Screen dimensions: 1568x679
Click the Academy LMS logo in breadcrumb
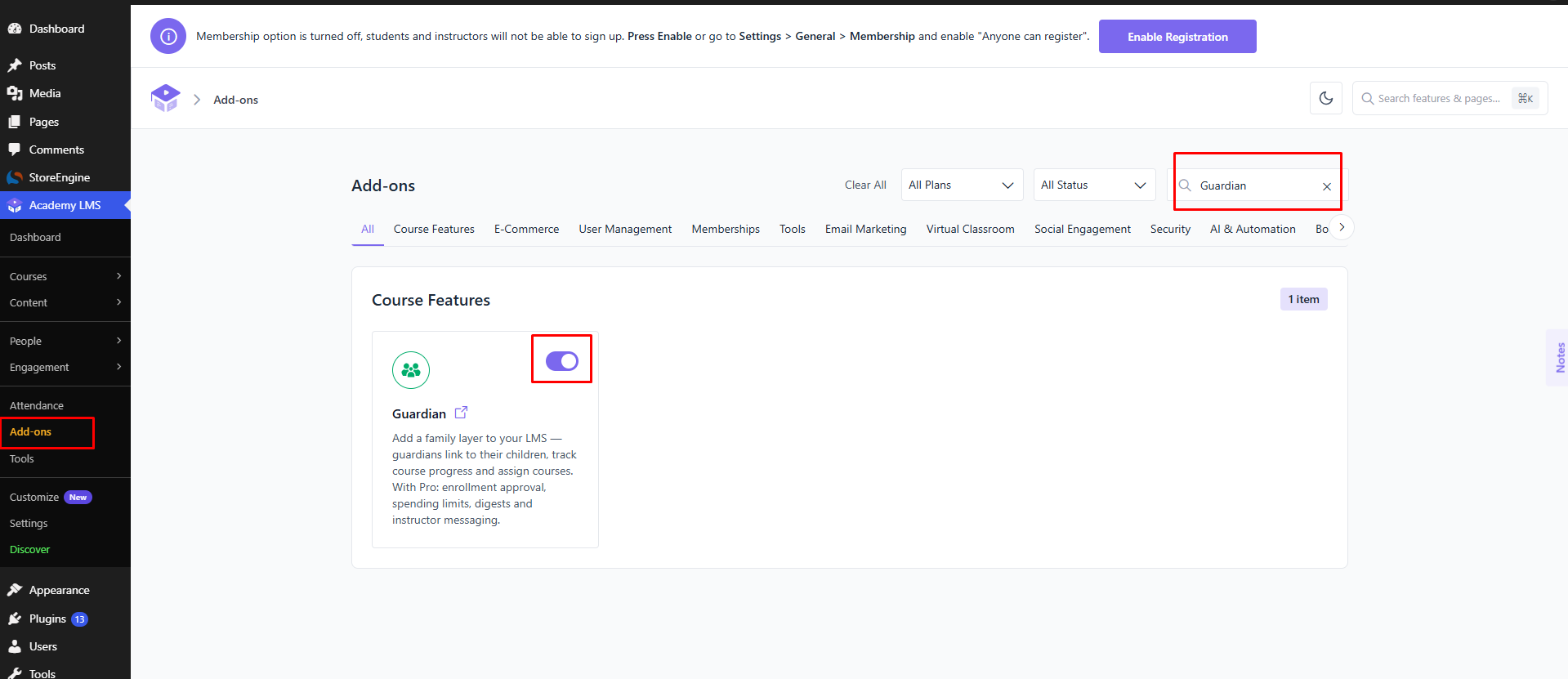click(x=165, y=98)
